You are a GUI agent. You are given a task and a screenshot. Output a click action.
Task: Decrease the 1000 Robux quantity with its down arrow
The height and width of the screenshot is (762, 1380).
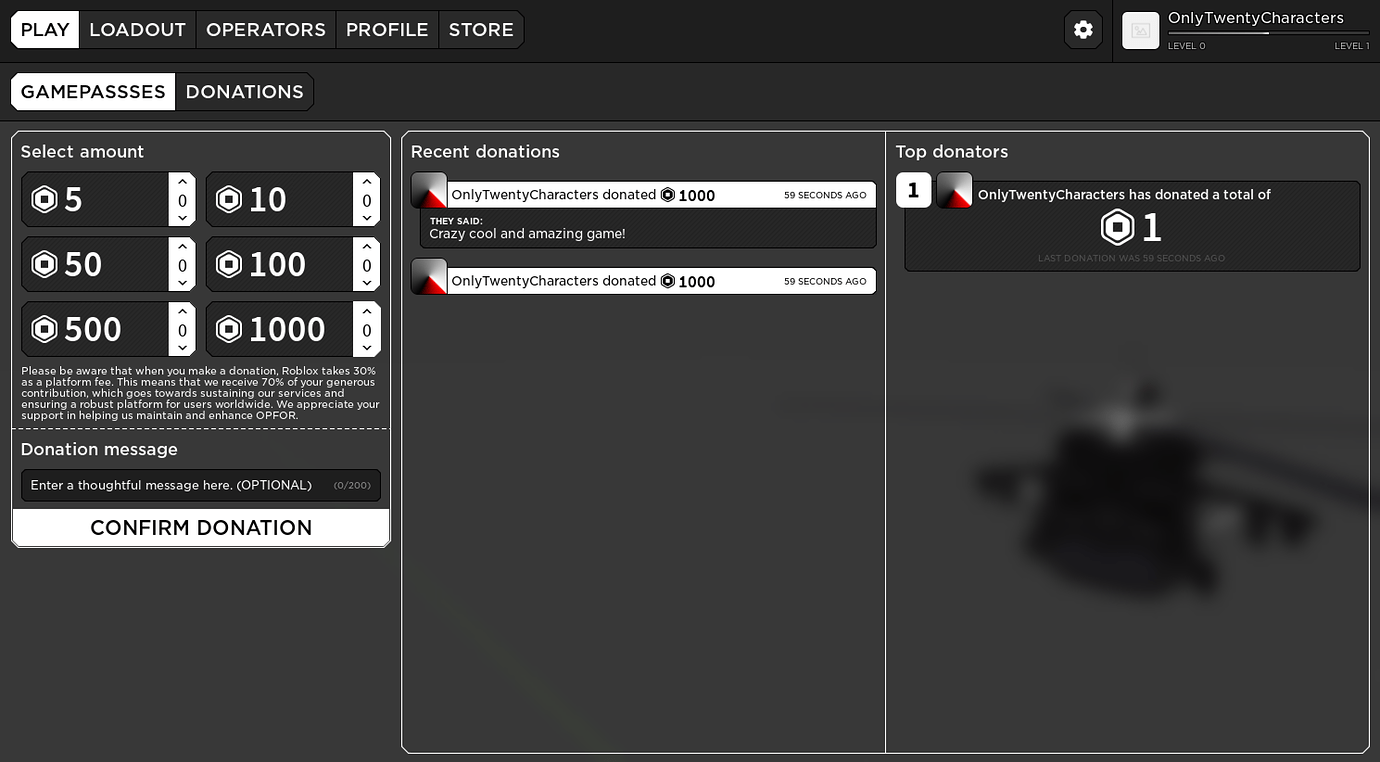[x=367, y=348]
